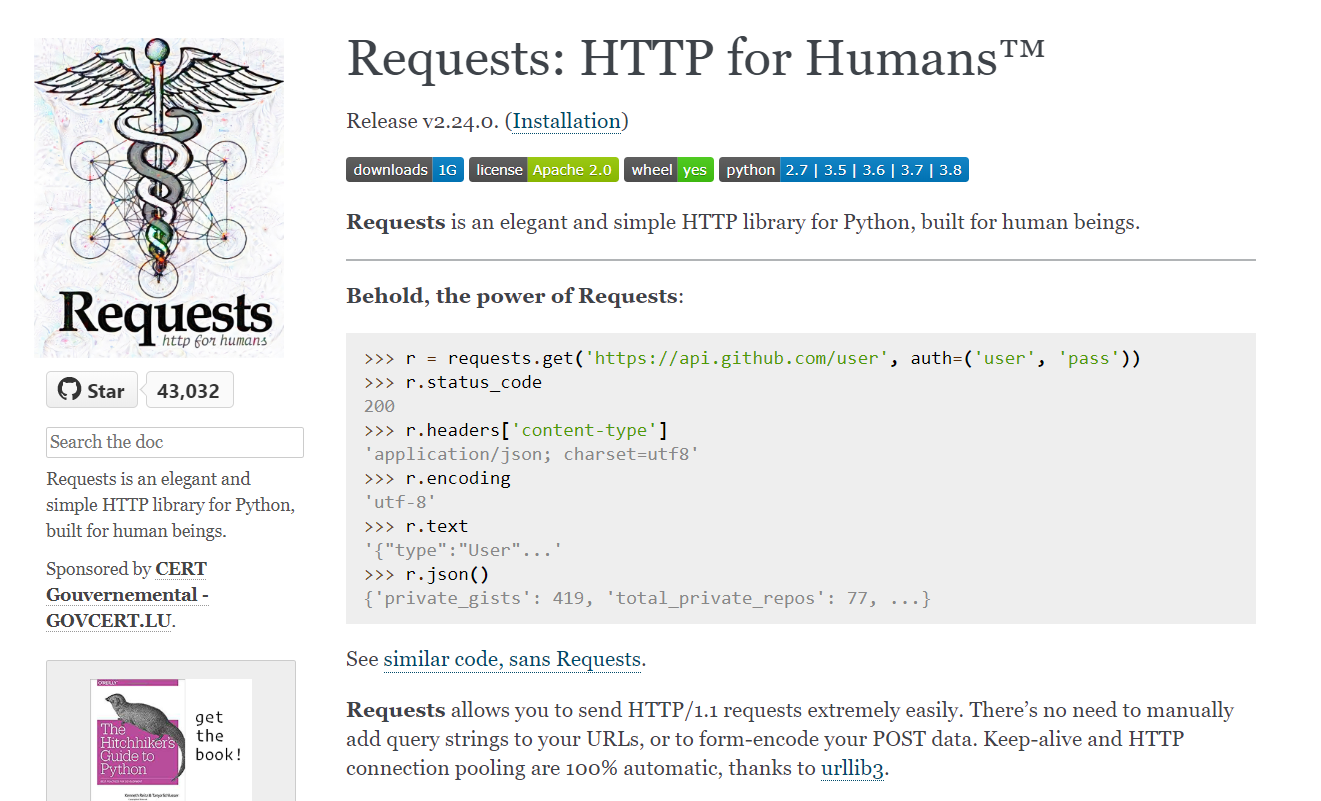Click the r.encoding code line
1321x801 pixels.
437,478
